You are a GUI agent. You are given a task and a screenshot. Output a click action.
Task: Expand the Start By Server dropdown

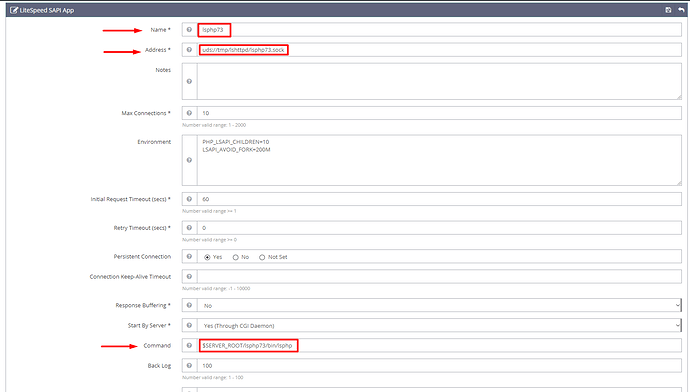(439, 326)
